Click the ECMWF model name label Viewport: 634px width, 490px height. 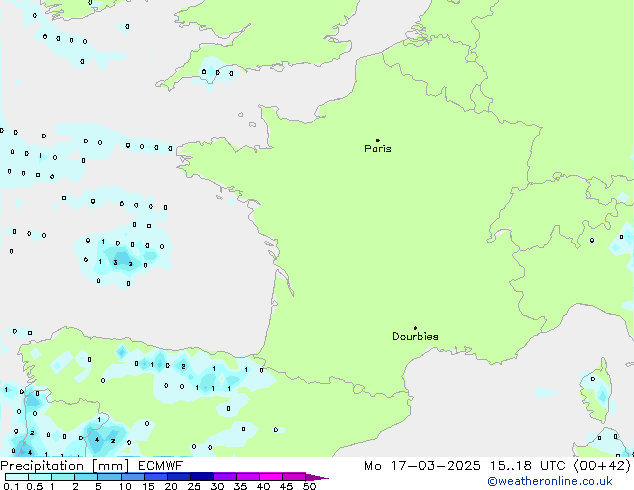click(161, 466)
